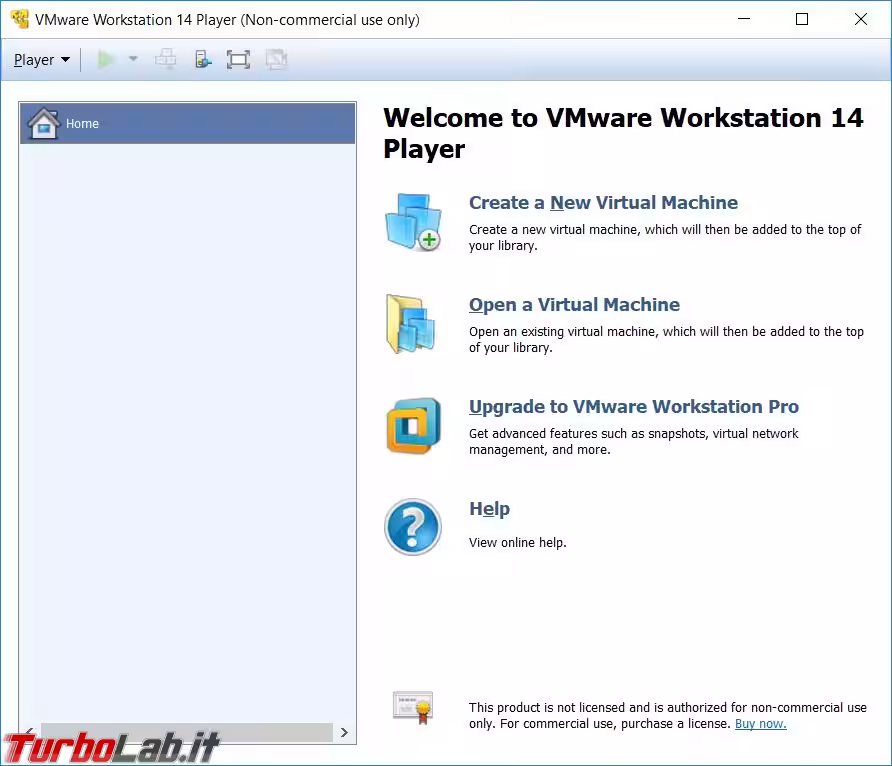Open the Help heading link
Screen dimensions: 892x766
[489, 509]
